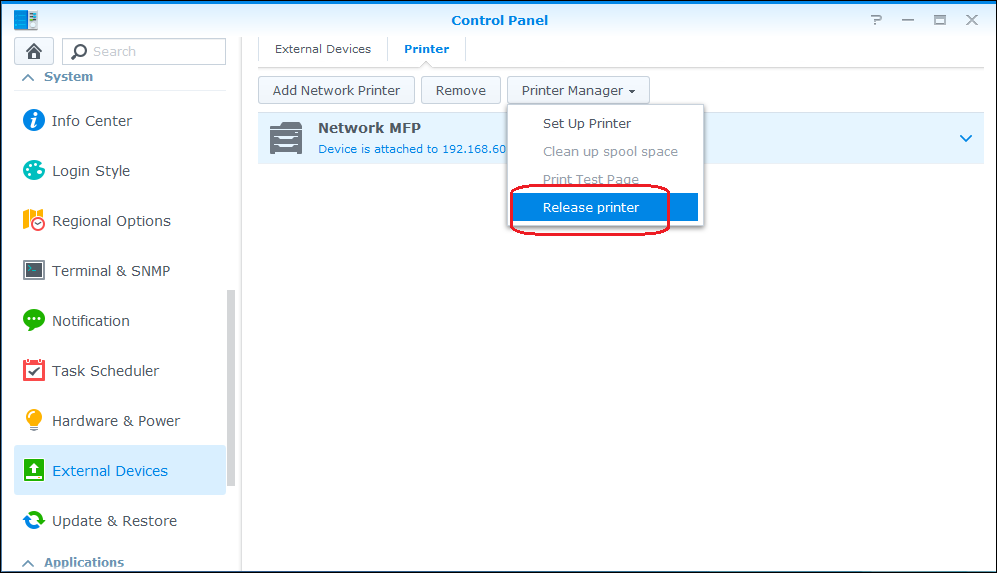Screen dimensions: 997x573
Task: Open the Control Panel home icon
Action: (34, 51)
